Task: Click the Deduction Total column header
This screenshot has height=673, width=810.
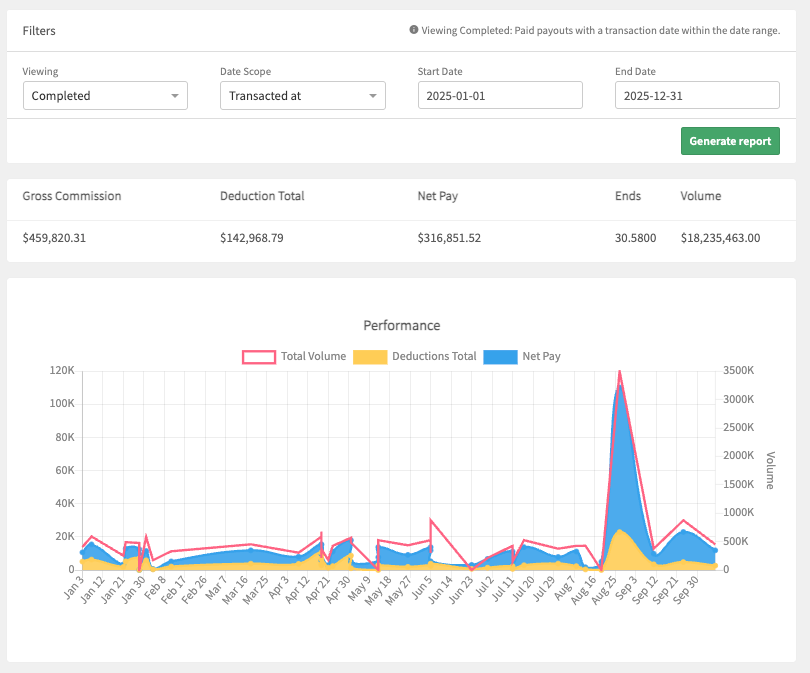Action: 262,196
